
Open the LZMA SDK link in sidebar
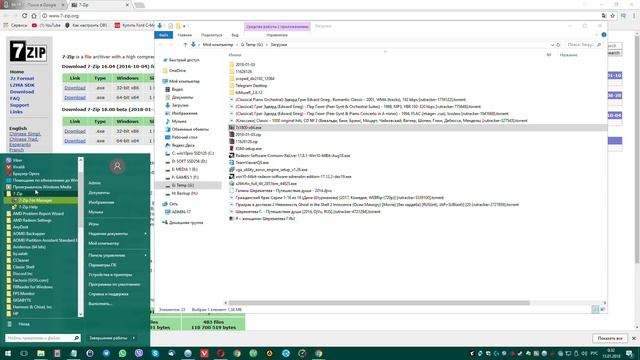coord(22,85)
